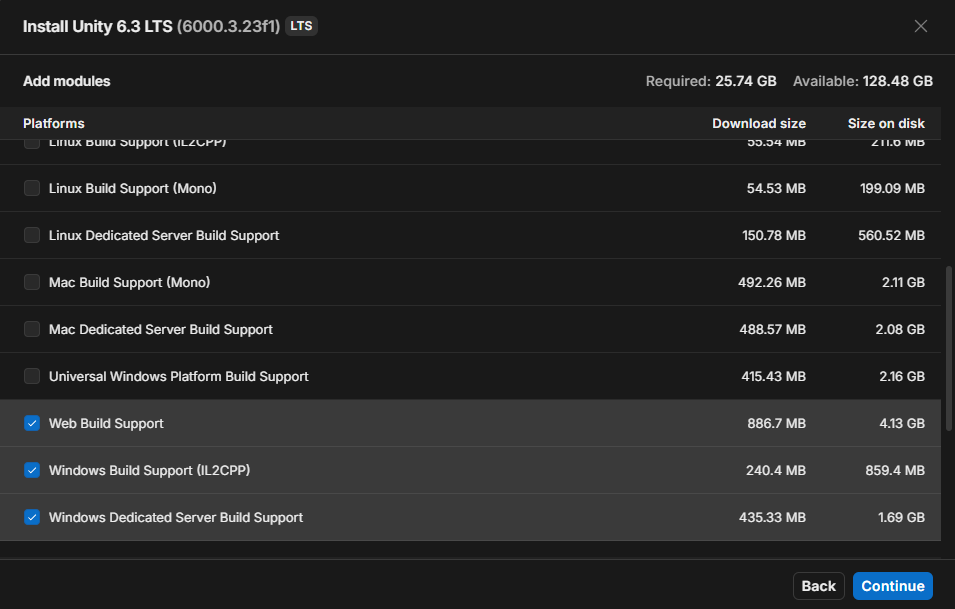This screenshot has height=609, width=955.
Task: Click the 492.26 MB download size
Action: pos(772,282)
